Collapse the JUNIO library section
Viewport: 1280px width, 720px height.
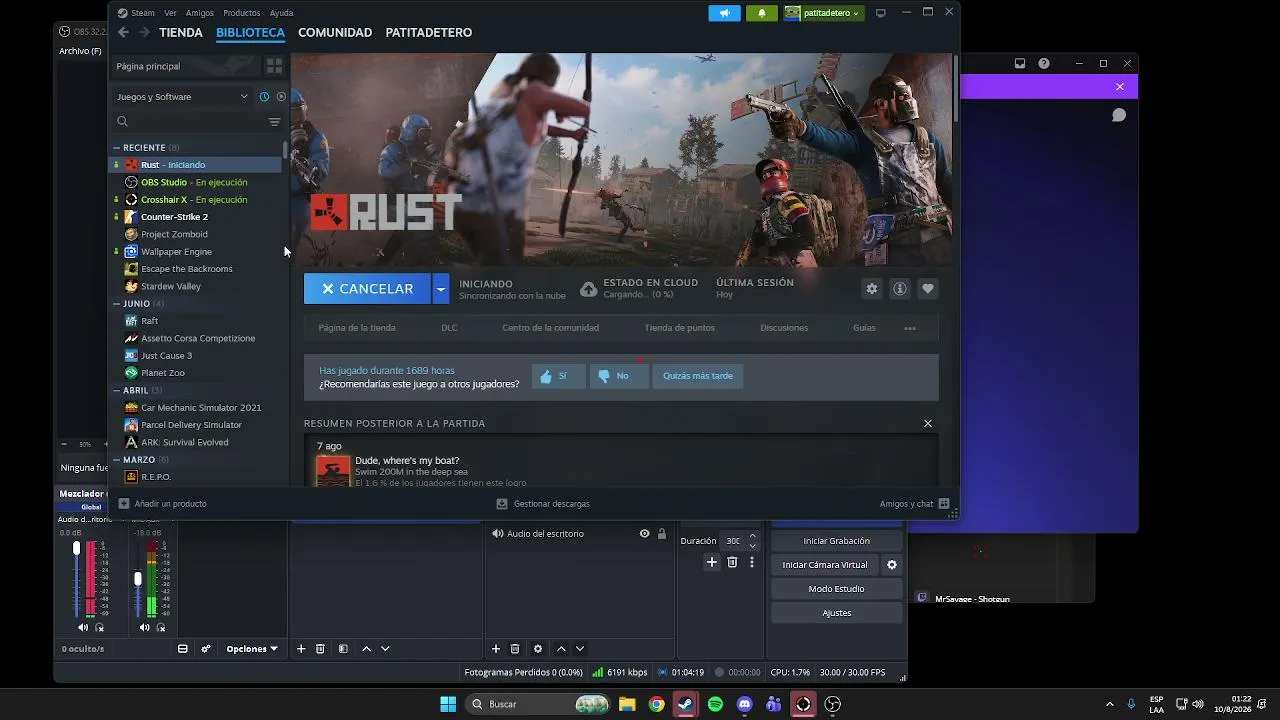point(116,304)
